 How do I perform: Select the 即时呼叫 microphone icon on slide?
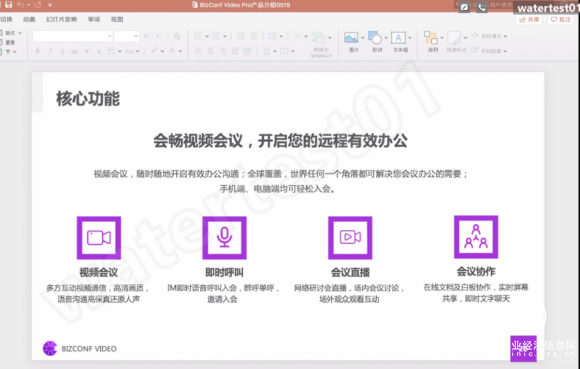coord(224,238)
